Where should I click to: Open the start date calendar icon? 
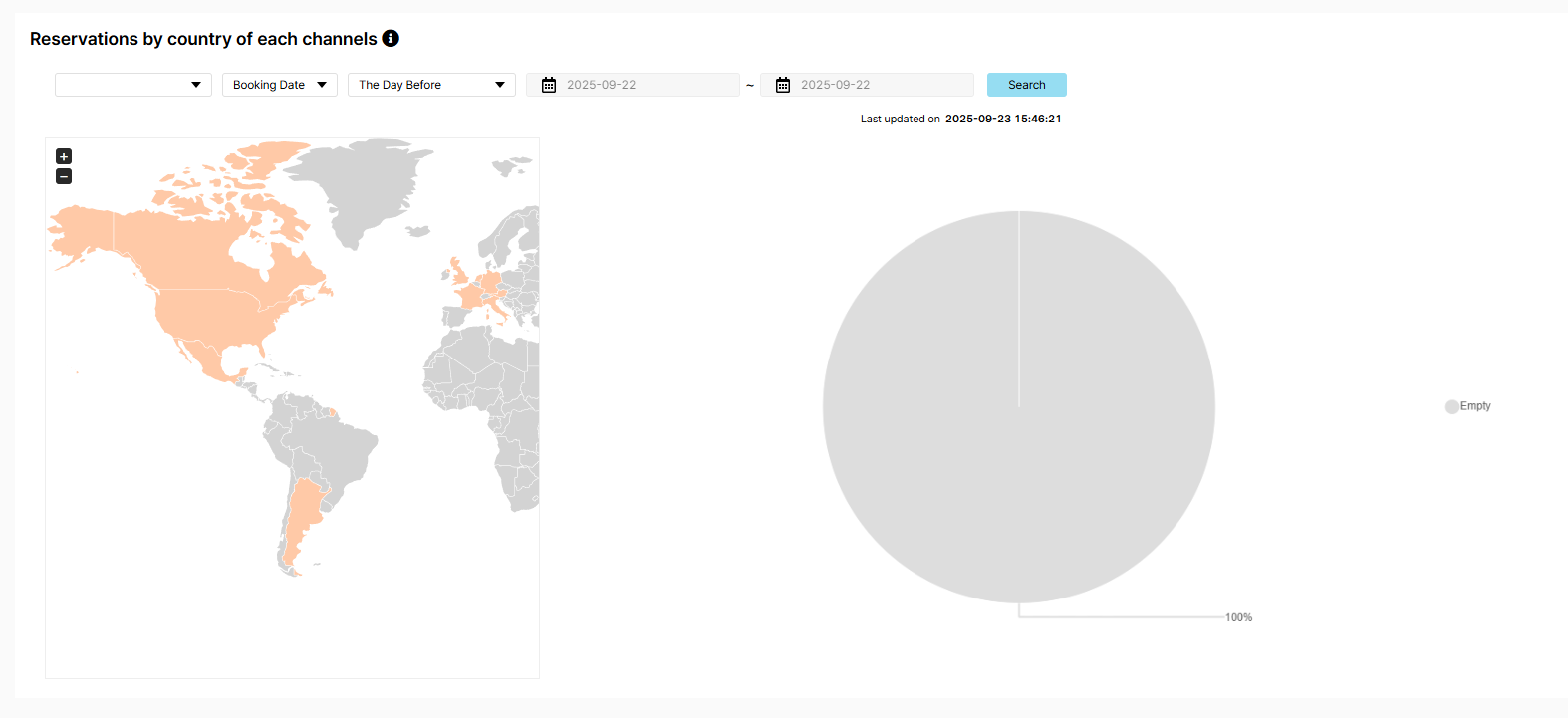[x=549, y=85]
